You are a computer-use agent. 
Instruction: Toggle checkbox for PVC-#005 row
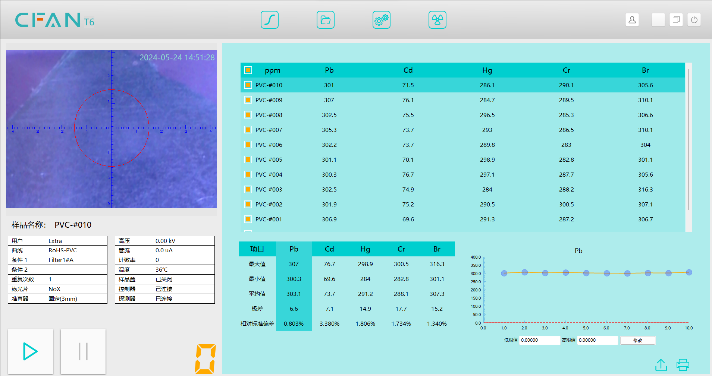tap(248, 159)
